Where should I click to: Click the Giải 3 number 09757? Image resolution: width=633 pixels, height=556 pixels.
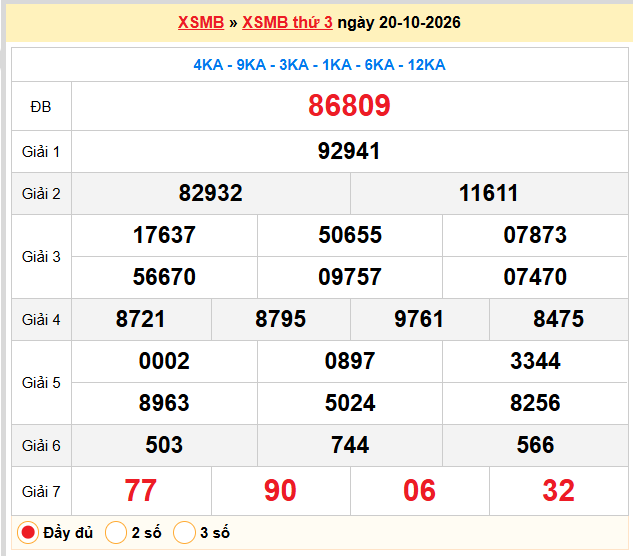pyautogui.click(x=350, y=277)
